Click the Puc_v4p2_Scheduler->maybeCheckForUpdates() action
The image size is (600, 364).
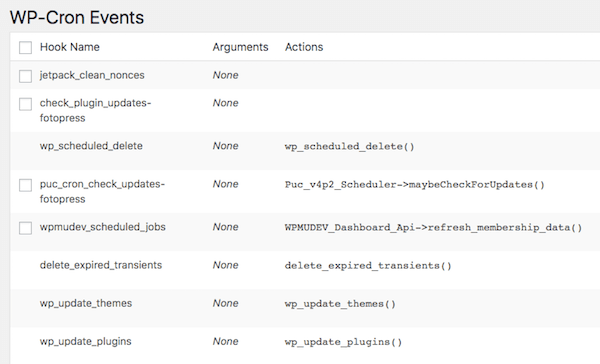point(414,185)
